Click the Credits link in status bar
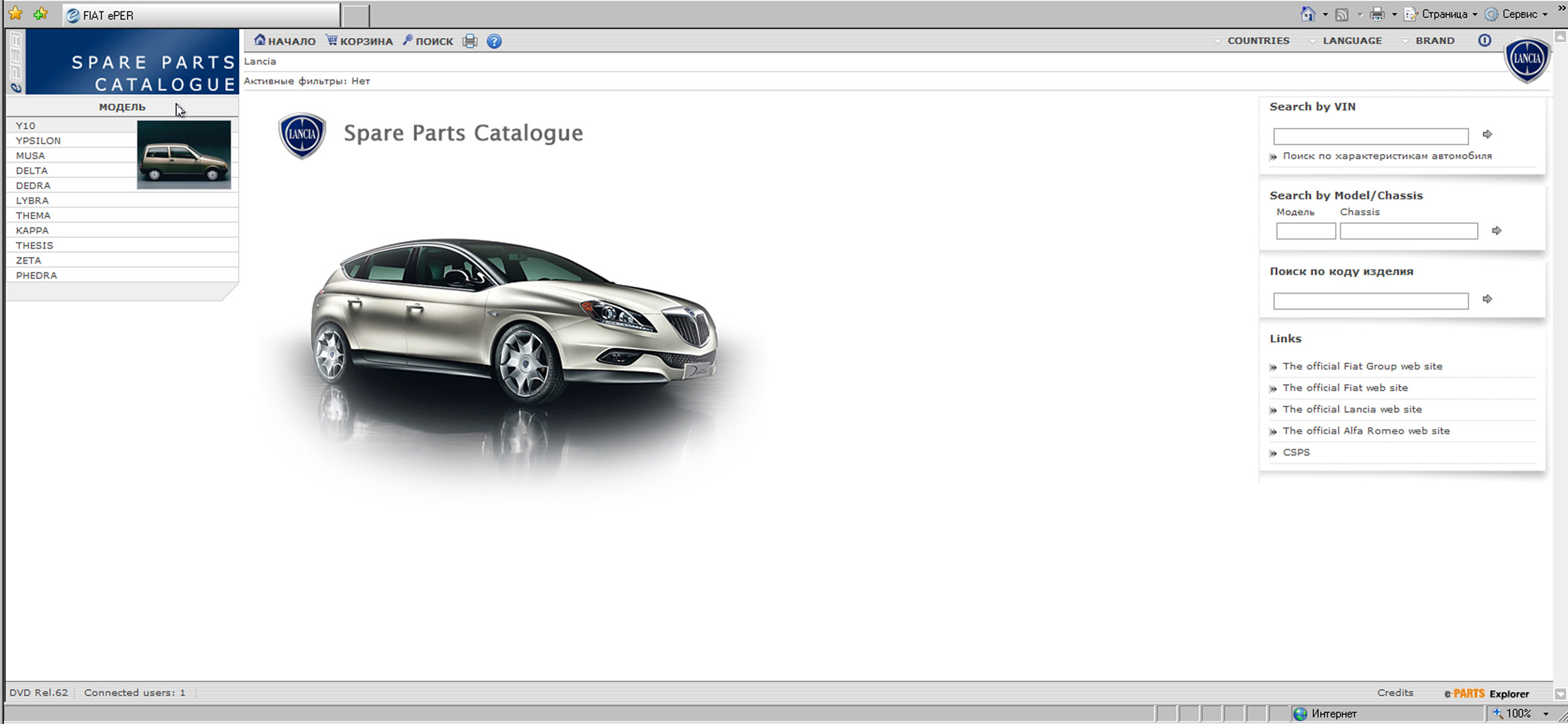This screenshot has width=1568, height=724. 1395,693
